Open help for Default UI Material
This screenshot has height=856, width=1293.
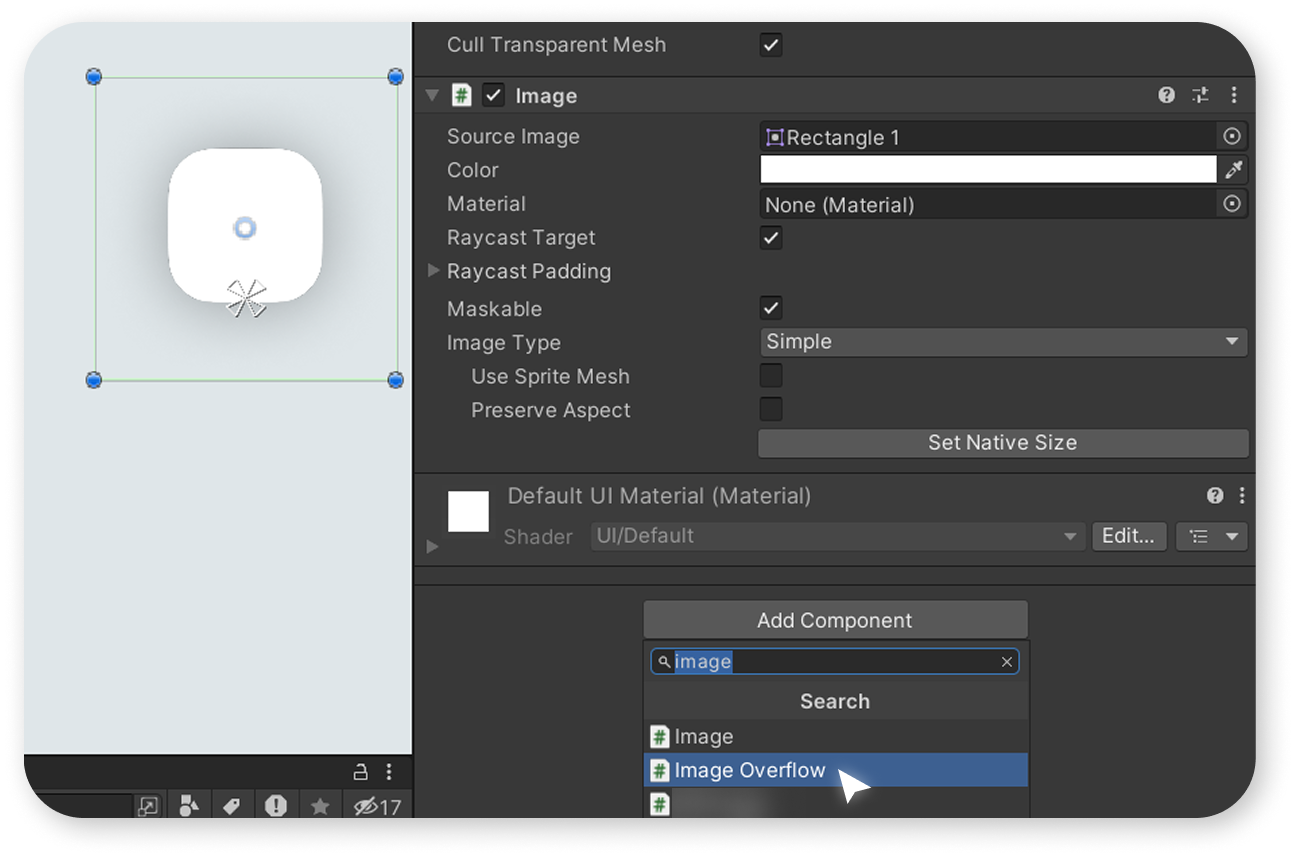tap(1215, 495)
